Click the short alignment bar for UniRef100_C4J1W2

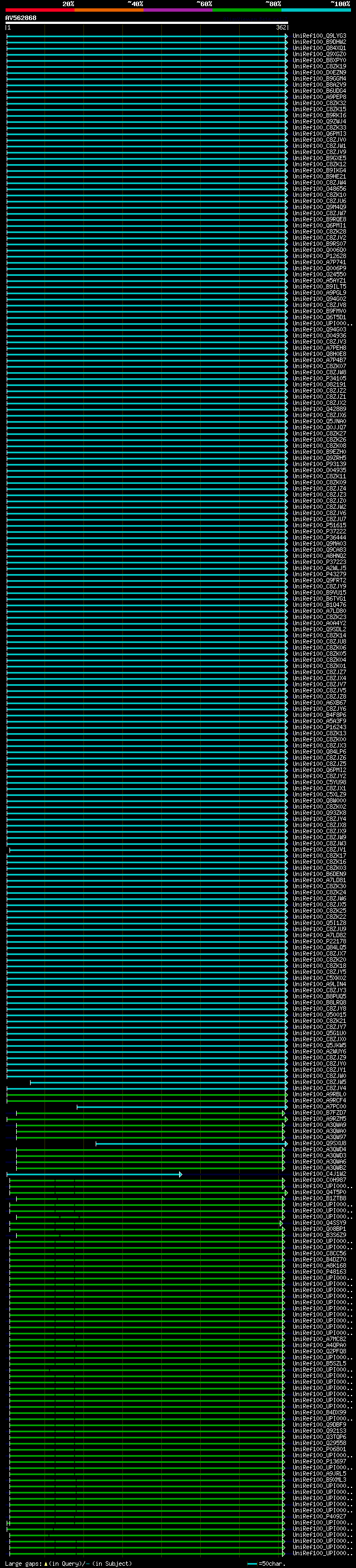(x=95, y=1174)
